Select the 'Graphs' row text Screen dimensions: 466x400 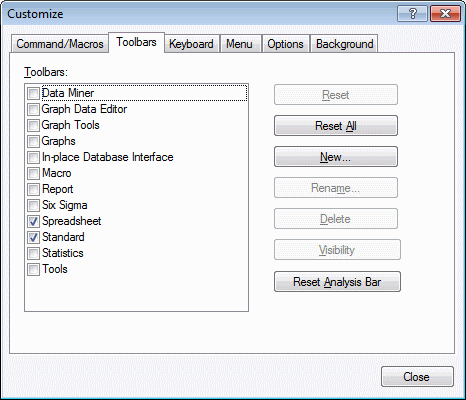point(58,141)
